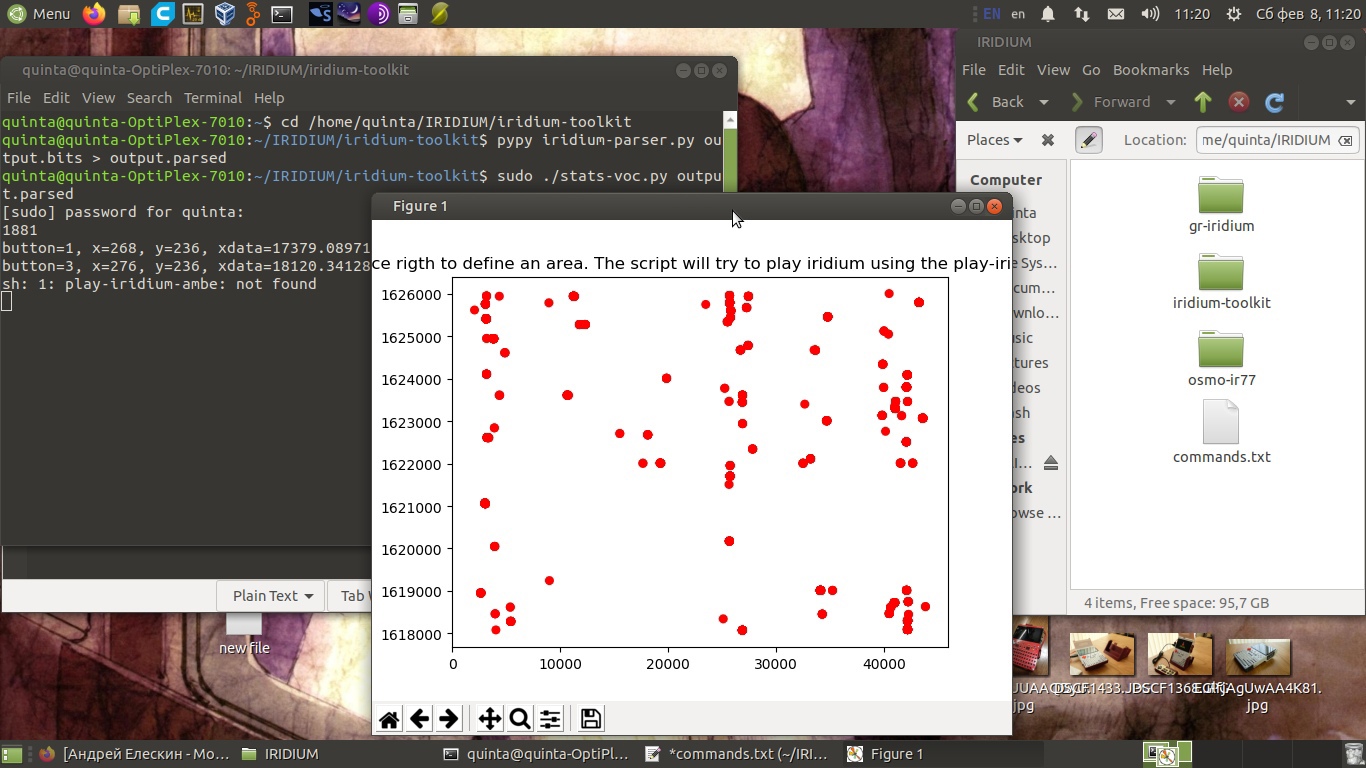Click the Back navigation button

point(996,102)
